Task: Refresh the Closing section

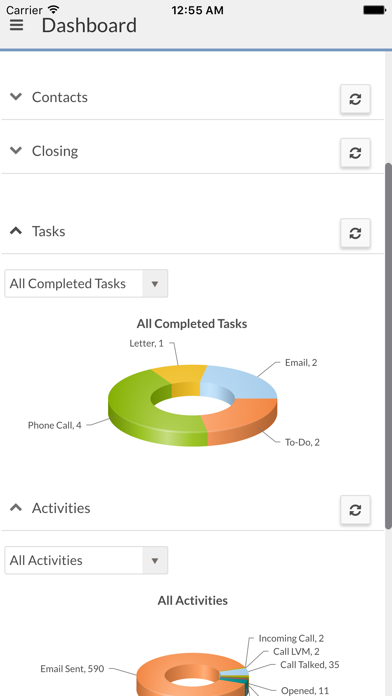Action: click(x=355, y=153)
